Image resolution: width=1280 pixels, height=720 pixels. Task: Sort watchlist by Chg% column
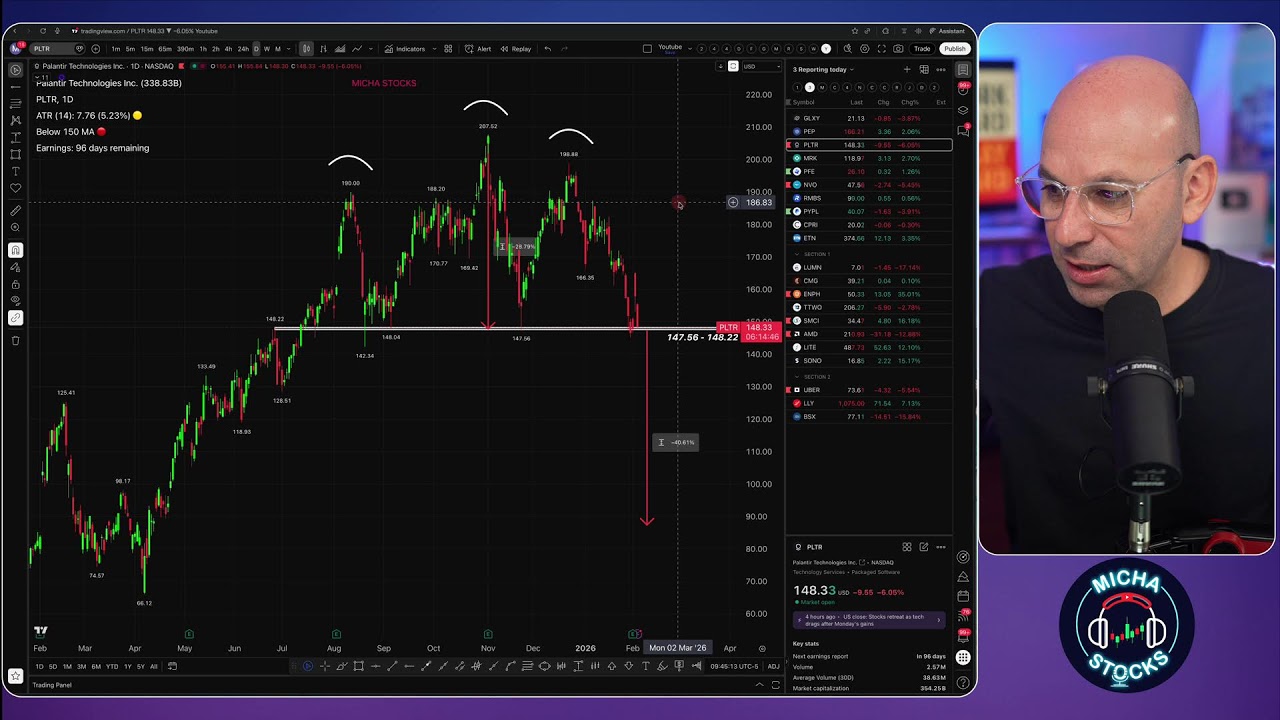click(x=910, y=102)
